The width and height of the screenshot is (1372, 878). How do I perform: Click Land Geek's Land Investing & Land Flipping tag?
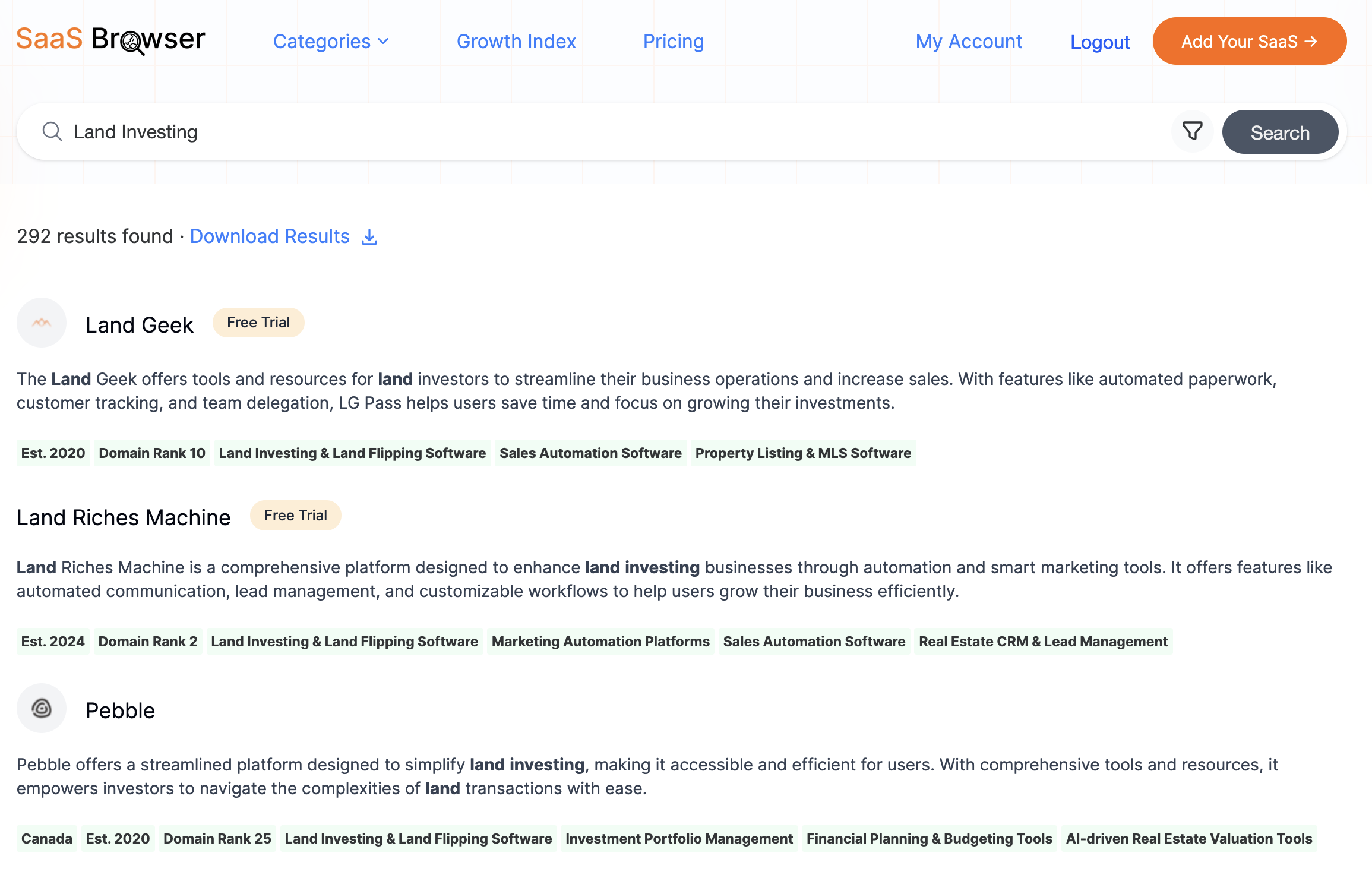pyautogui.click(x=352, y=453)
